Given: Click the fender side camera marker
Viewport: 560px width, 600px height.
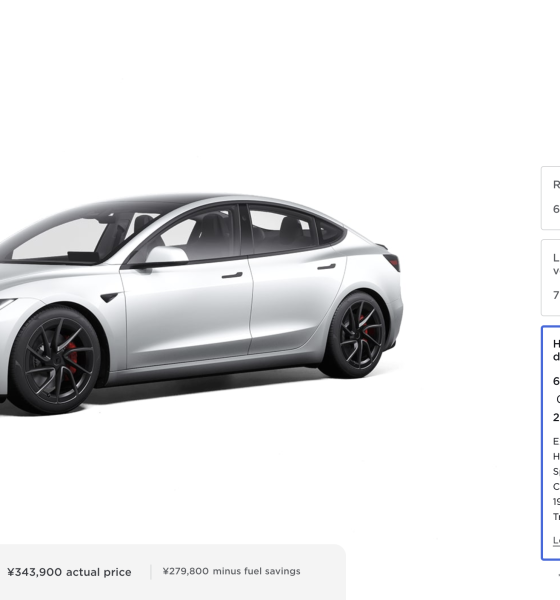Looking at the screenshot, I should [x=110, y=297].
